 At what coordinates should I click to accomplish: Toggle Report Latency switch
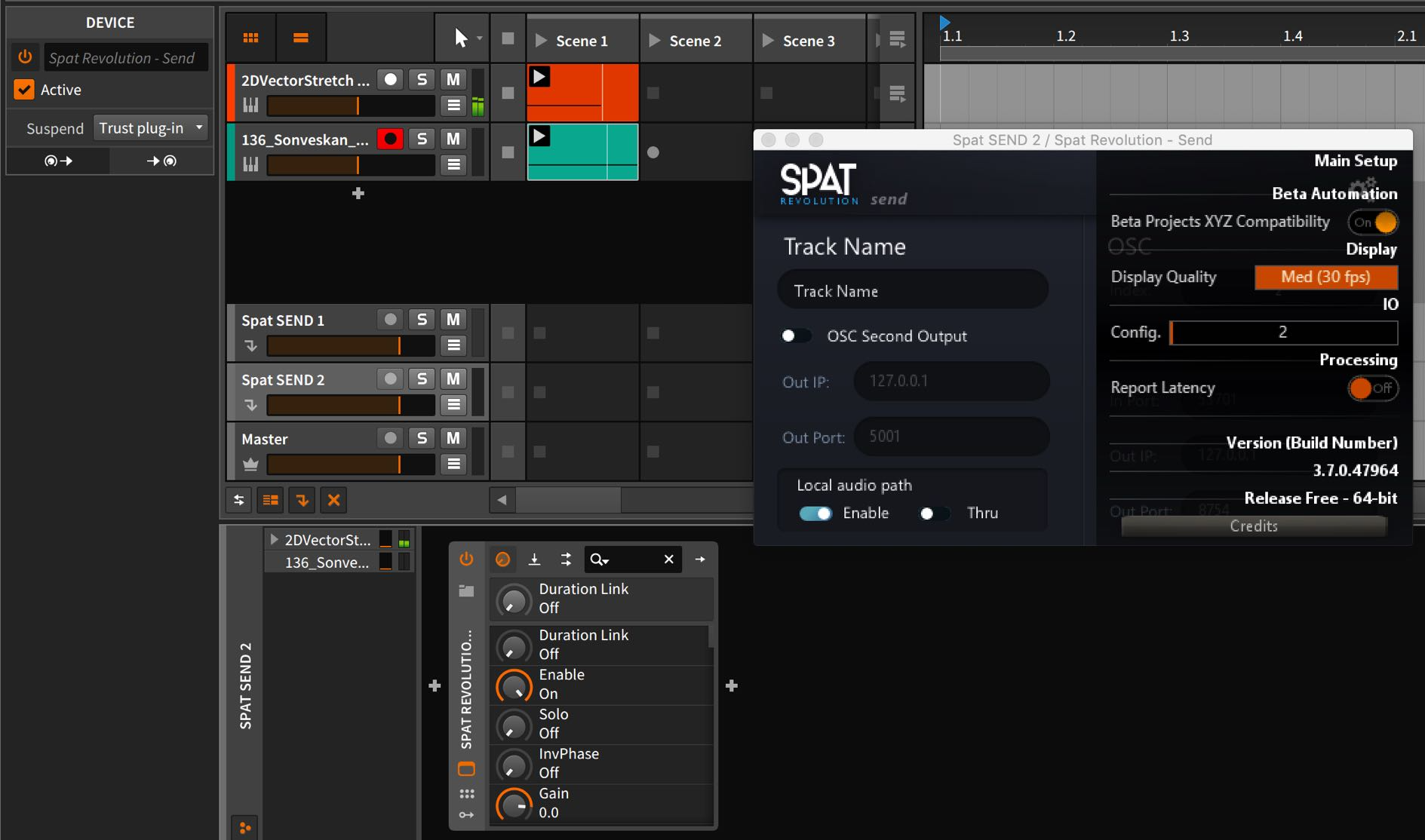click(x=1371, y=388)
